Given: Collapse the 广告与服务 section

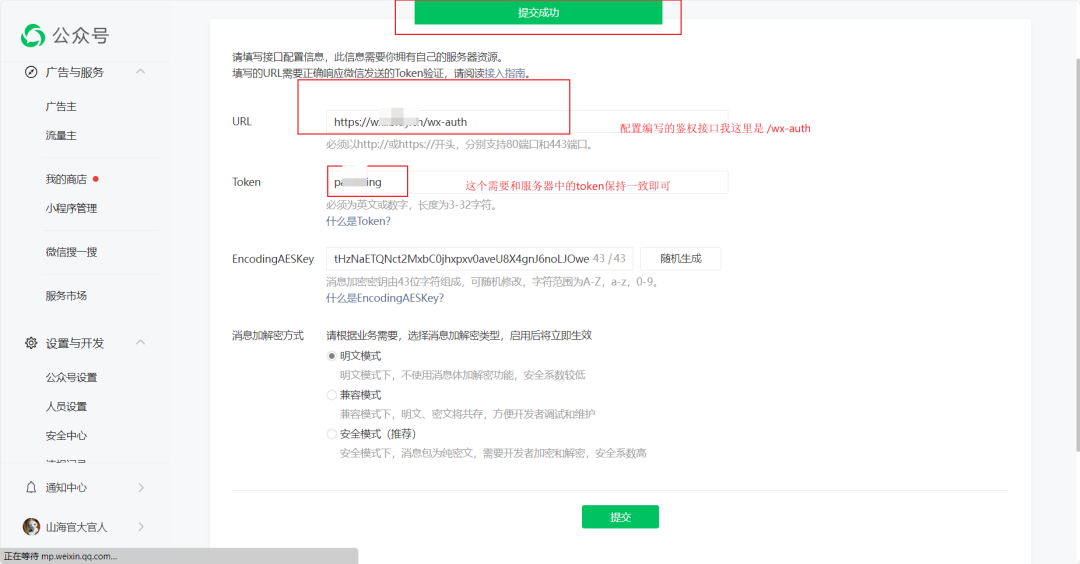Looking at the screenshot, I should [141, 71].
